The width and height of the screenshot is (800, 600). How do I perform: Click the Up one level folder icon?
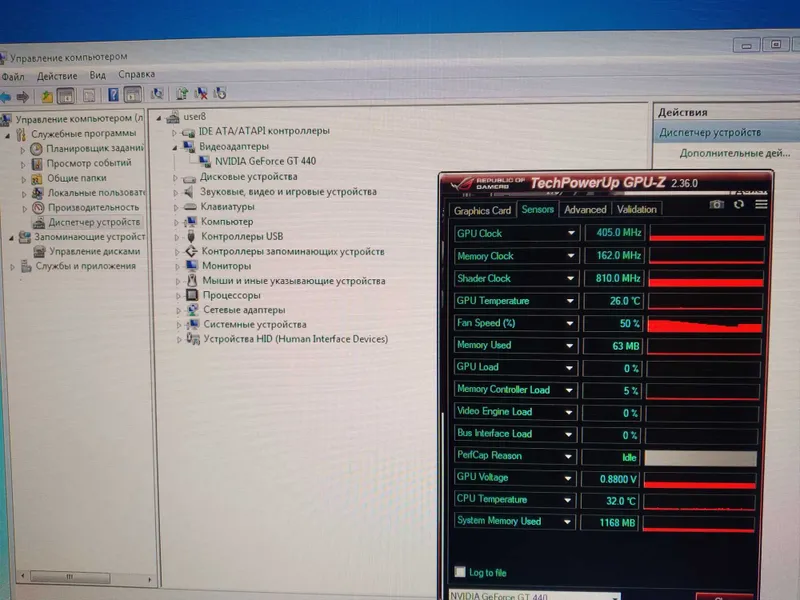click(x=47, y=96)
